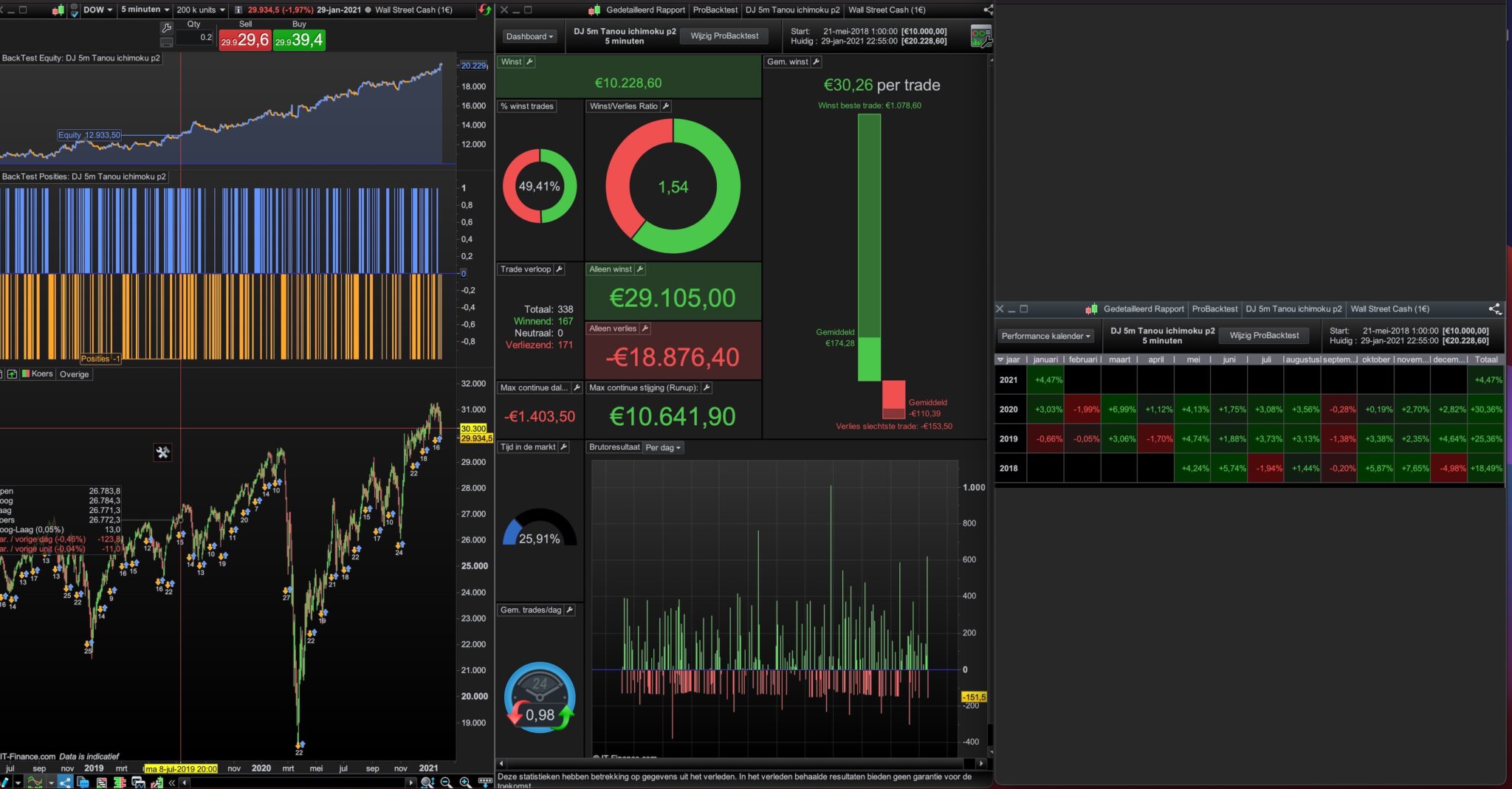
Task: Sort the calendar by the jaar header
Action: 1010,359
